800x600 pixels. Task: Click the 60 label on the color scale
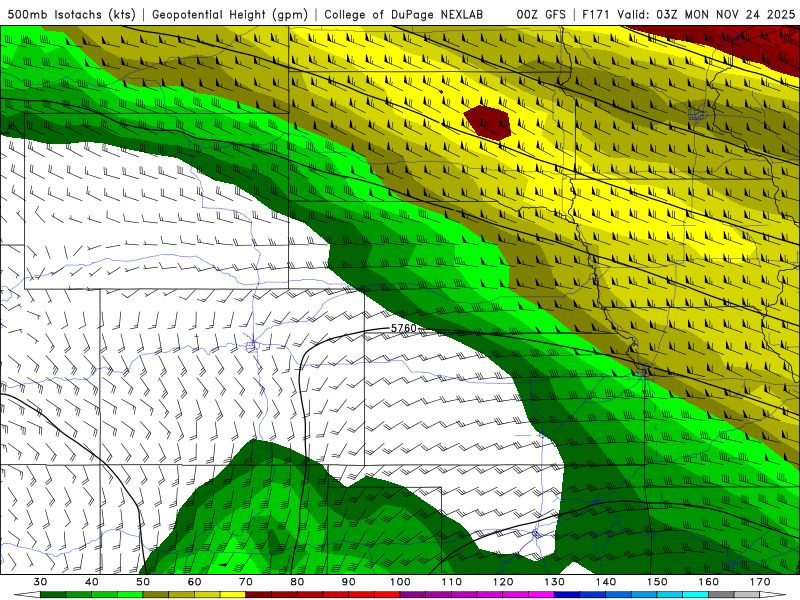194,582
